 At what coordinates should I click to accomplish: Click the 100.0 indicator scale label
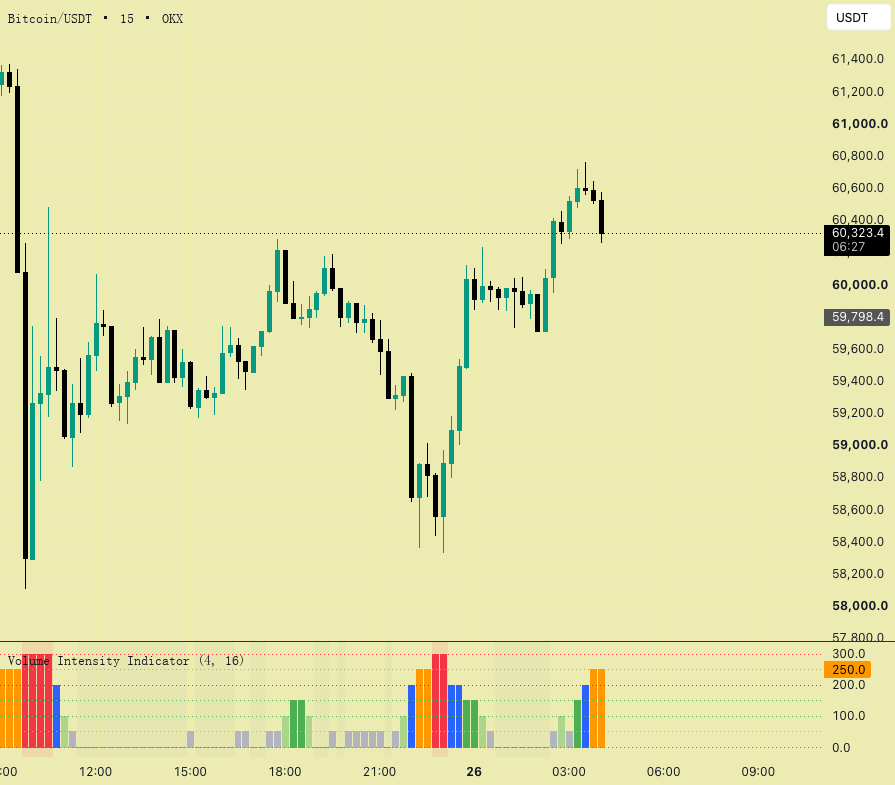(x=849, y=716)
